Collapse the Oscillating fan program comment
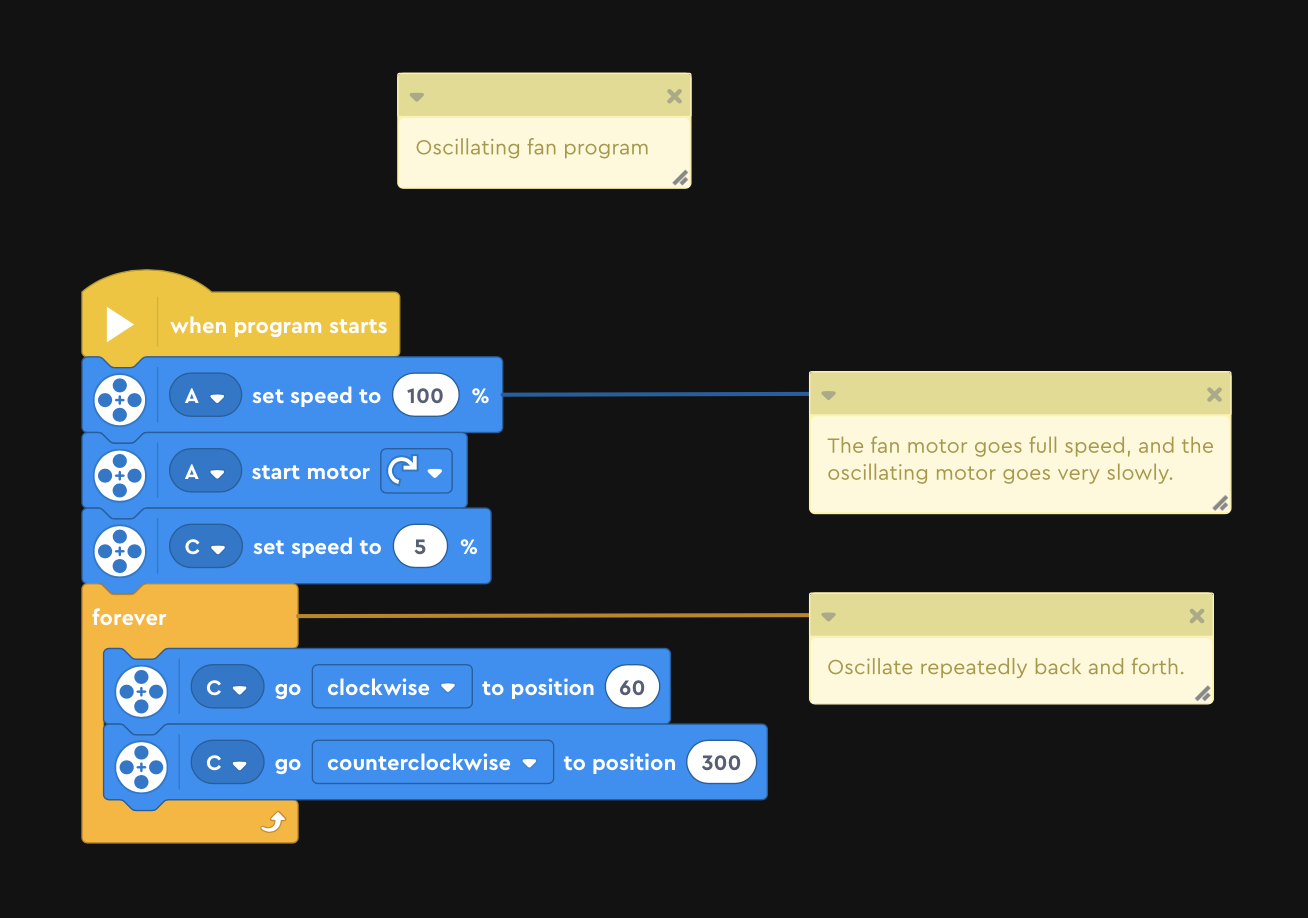The image size is (1308, 918). (x=417, y=97)
